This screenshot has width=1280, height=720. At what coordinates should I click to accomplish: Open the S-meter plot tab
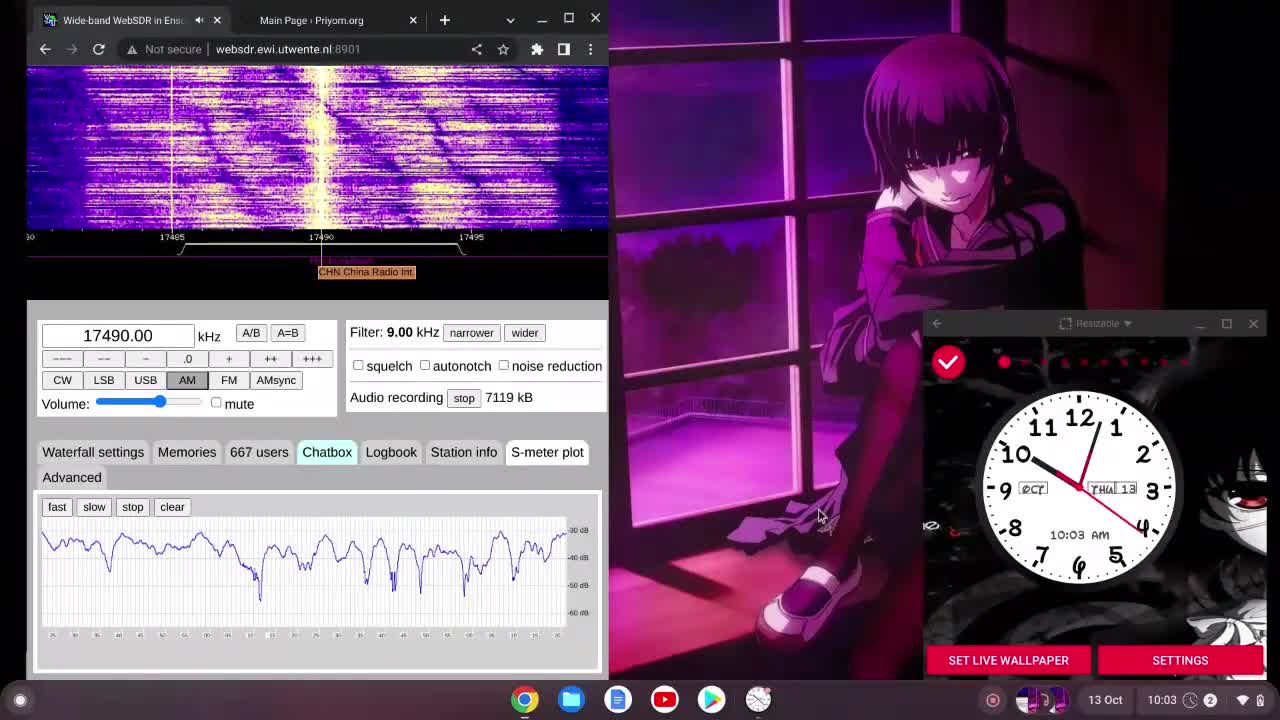pyautogui.click(x=547, y=452)
